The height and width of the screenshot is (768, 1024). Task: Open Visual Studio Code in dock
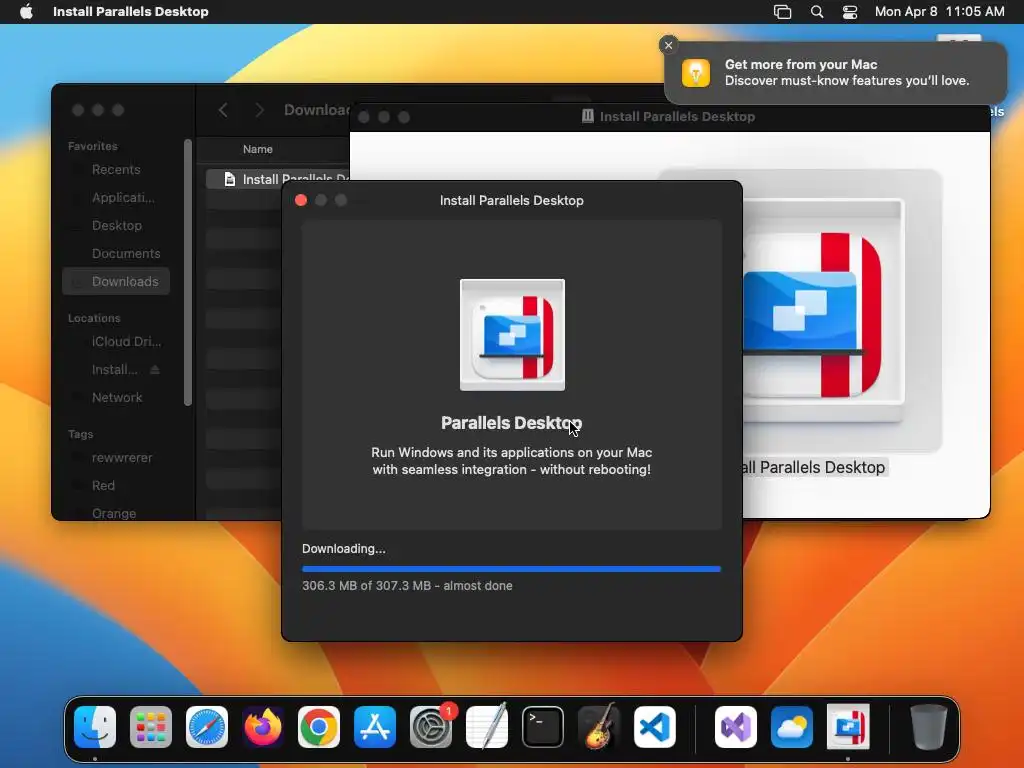tap(655, 727)
